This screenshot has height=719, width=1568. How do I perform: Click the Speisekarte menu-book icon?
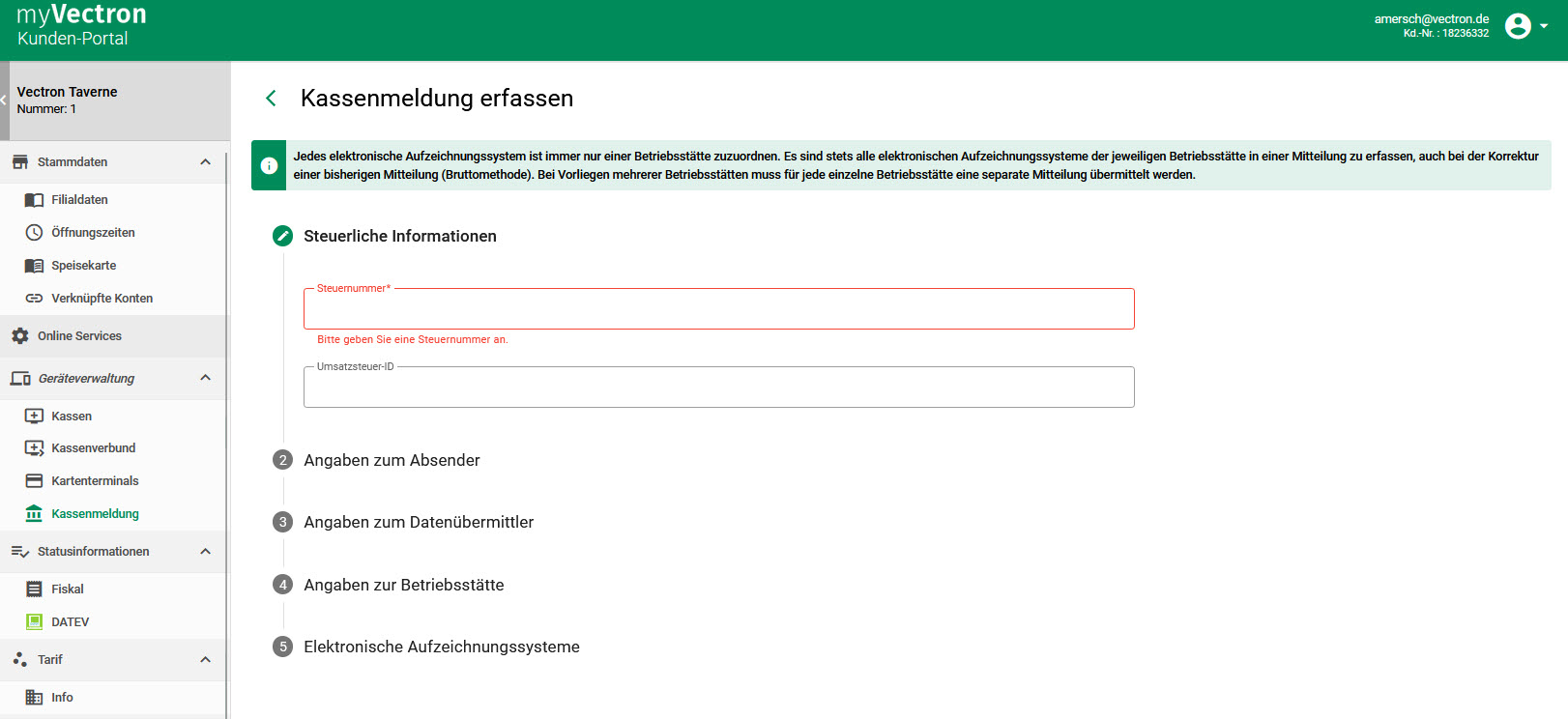pos(34,266)
